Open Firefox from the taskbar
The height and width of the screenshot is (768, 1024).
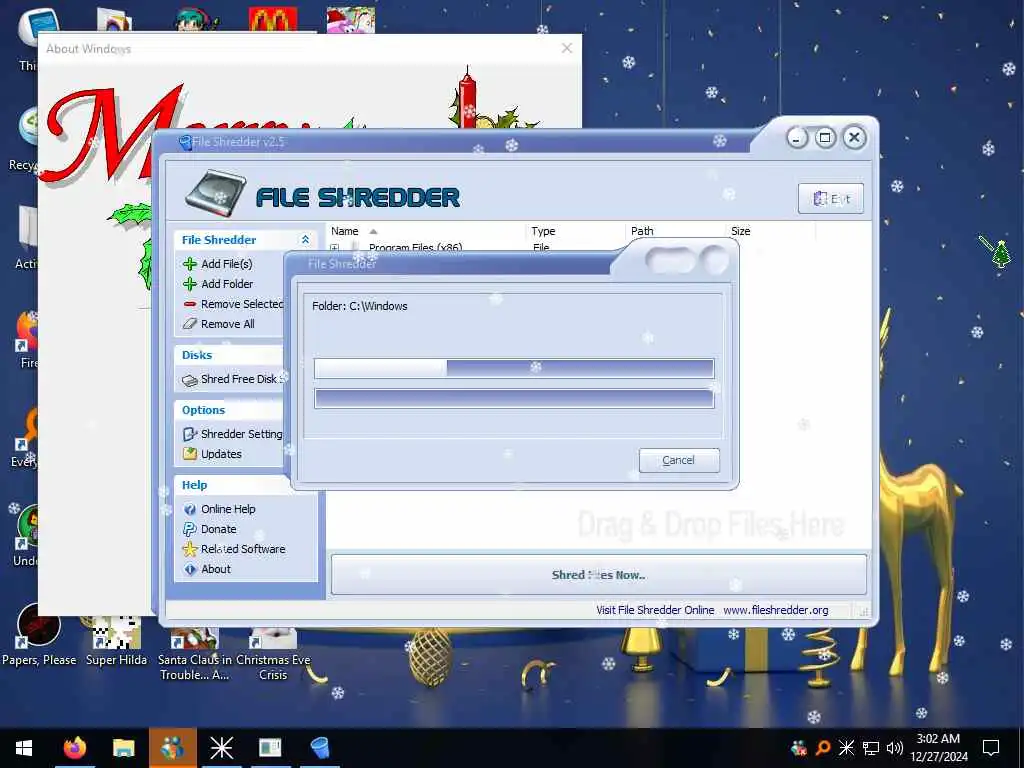tap(74, 747)
